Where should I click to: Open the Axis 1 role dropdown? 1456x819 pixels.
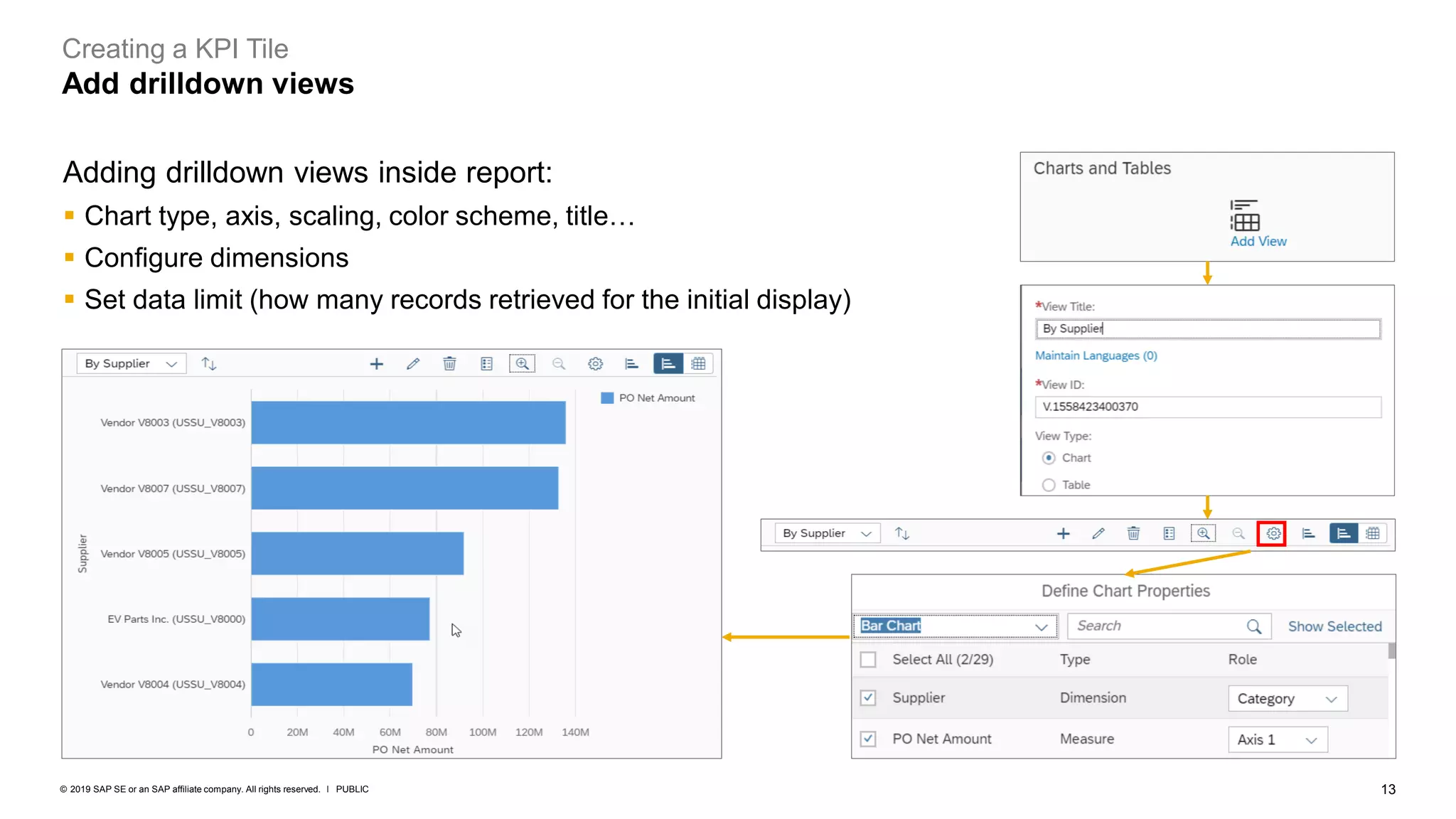1278,740
